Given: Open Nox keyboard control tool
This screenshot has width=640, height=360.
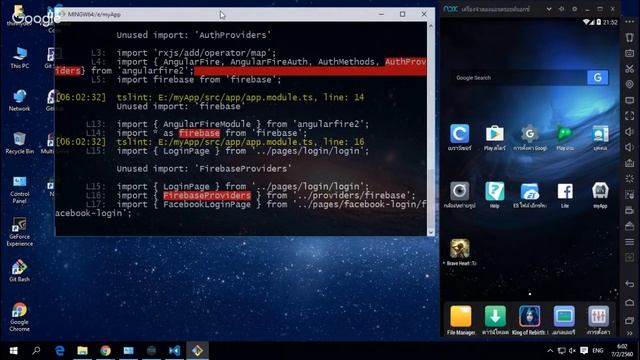Looking at the screenshot, I should [629, 53].
